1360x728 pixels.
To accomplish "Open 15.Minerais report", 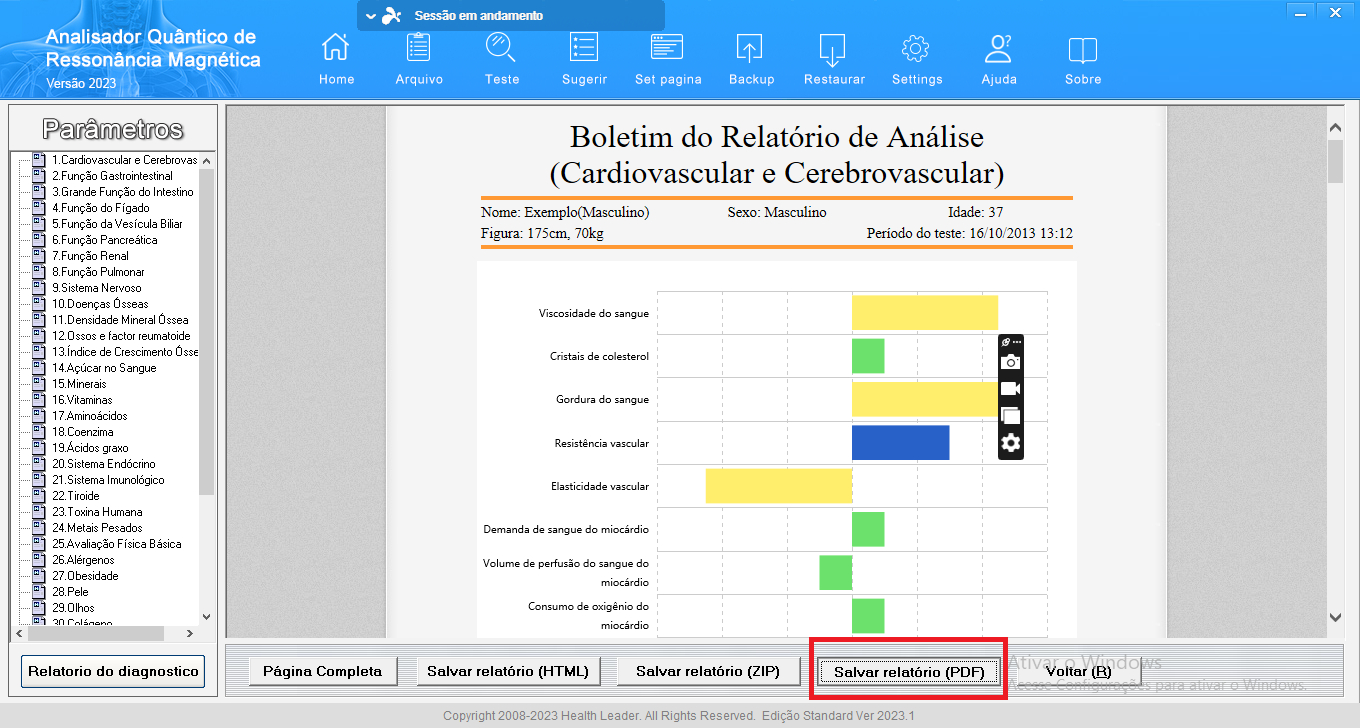I will (x=79, y=384).
